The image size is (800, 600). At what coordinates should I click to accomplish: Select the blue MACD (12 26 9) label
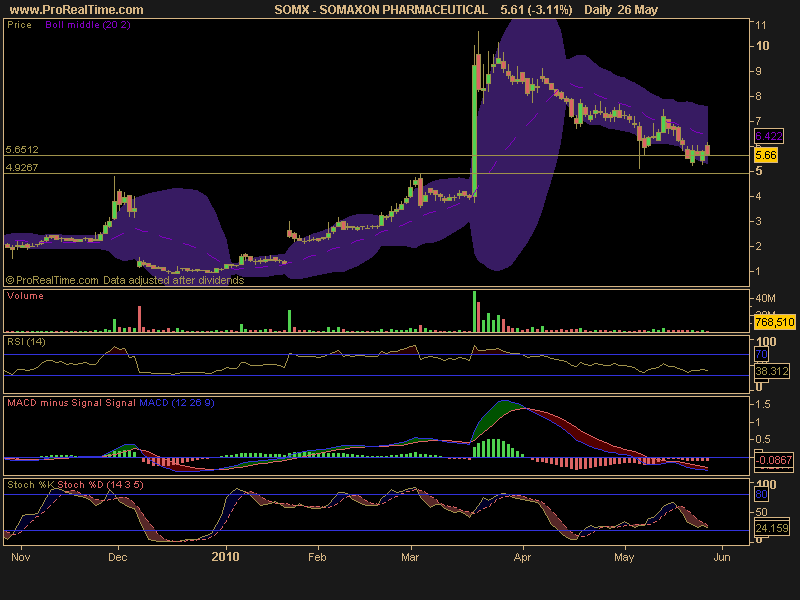177,403
